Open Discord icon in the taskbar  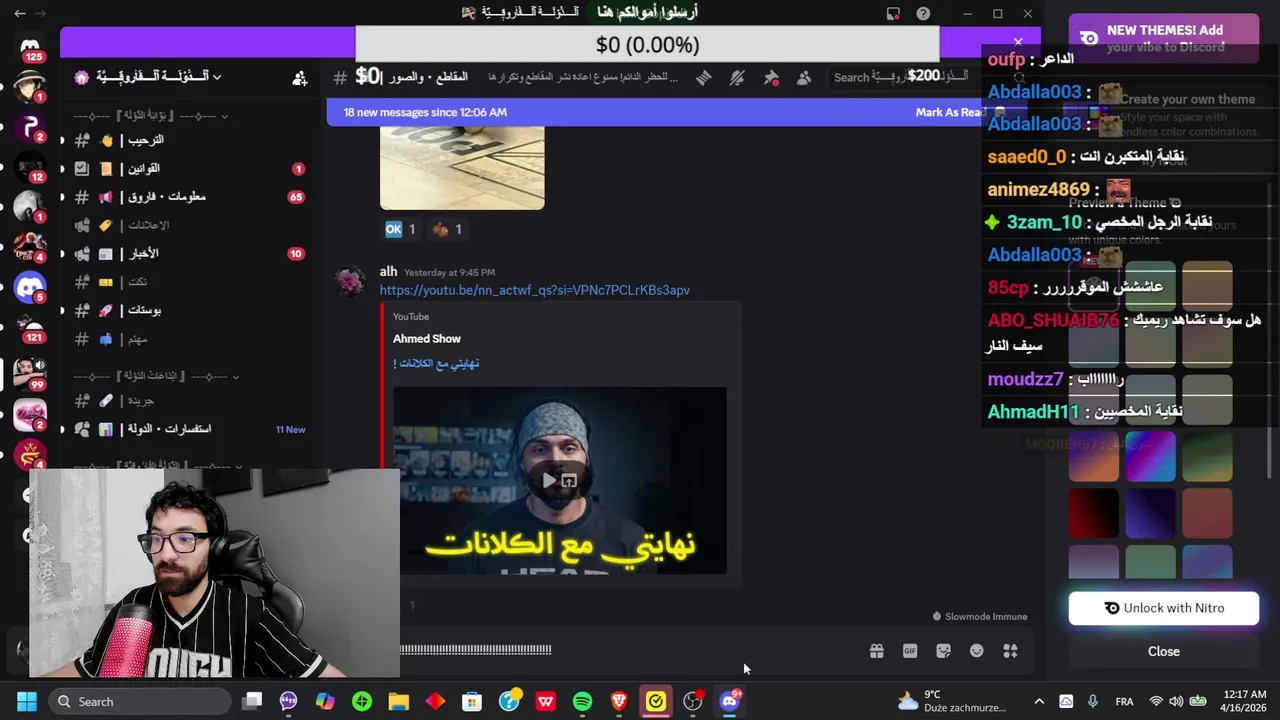(x=729, y=701)
